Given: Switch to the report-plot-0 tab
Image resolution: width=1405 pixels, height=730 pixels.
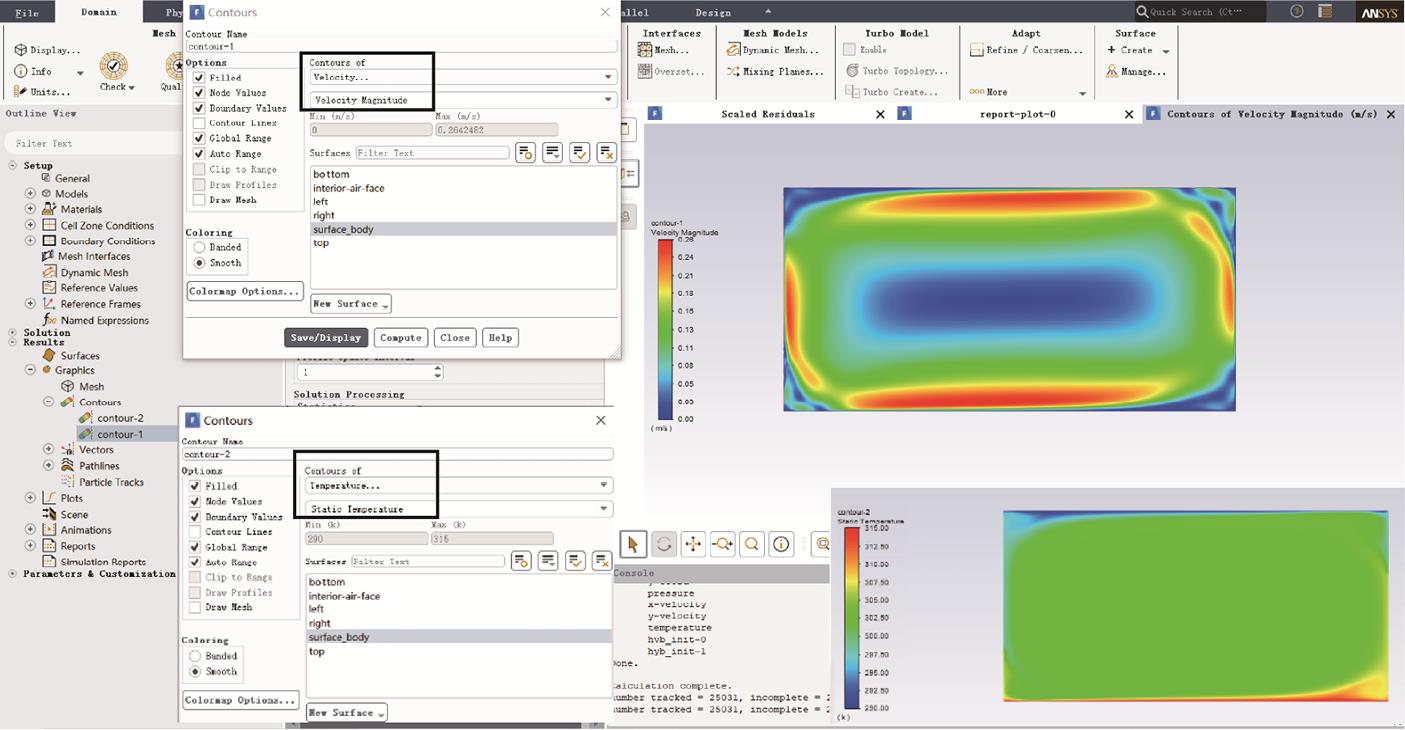Looking at the screenshot, I should coord(1017,114).
